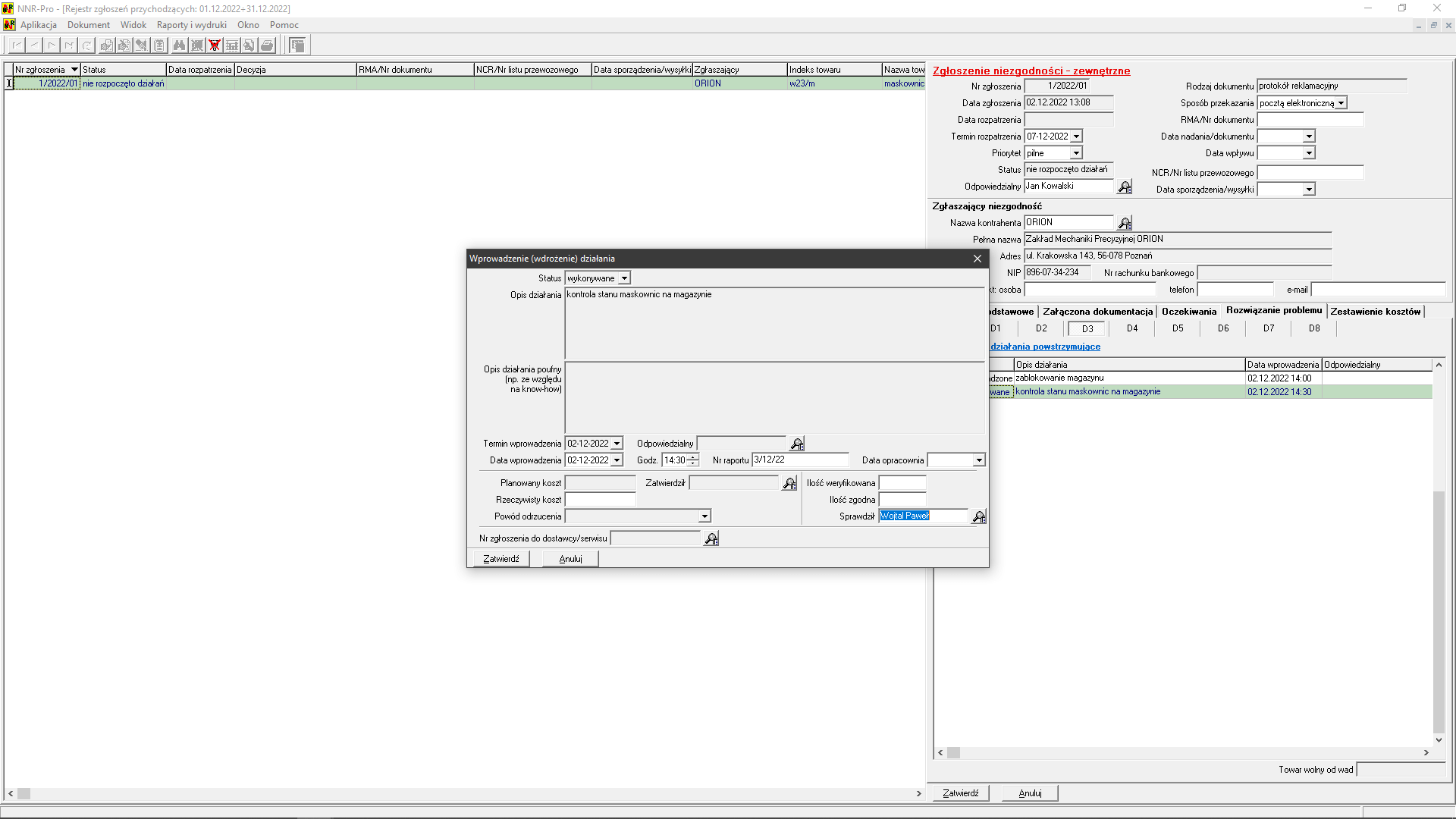Click Zatwierdź button in the dialog
This screenshot has height=819, width=1456.
coord(501,560)
